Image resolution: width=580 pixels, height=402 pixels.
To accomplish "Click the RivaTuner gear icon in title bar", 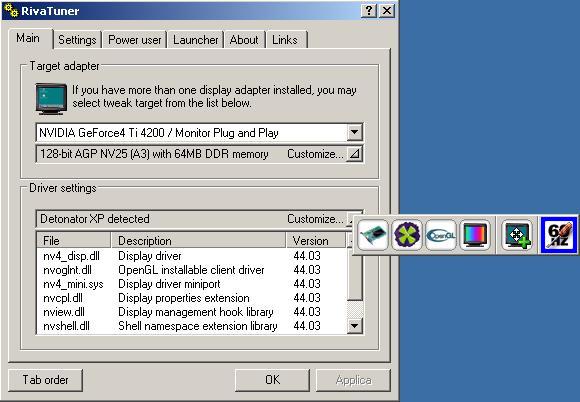I will [x=11, y=10].
